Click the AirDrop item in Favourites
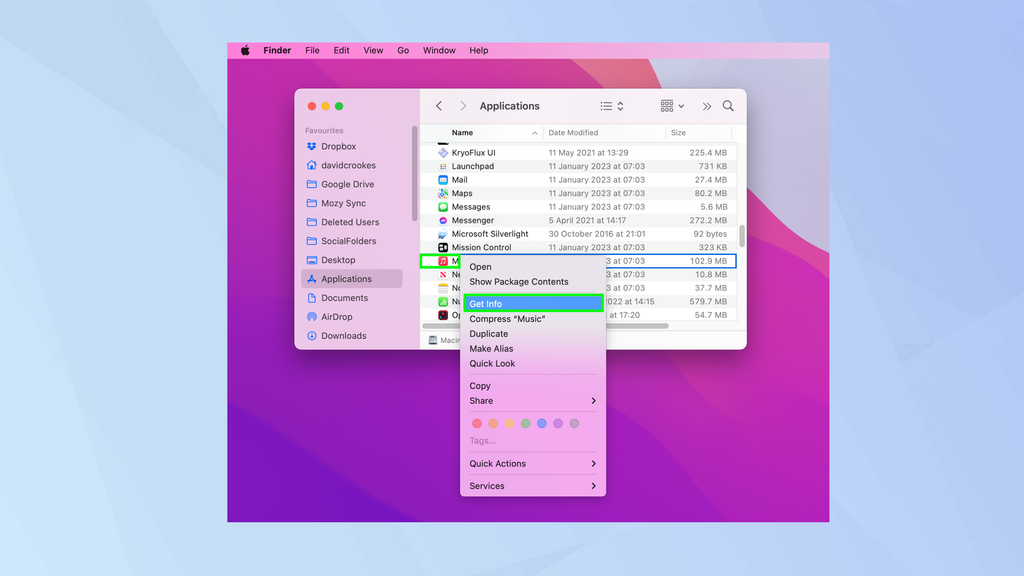The width and height of the screenshot is (1024, 576). pyautogui.click(x=336, y=317)
